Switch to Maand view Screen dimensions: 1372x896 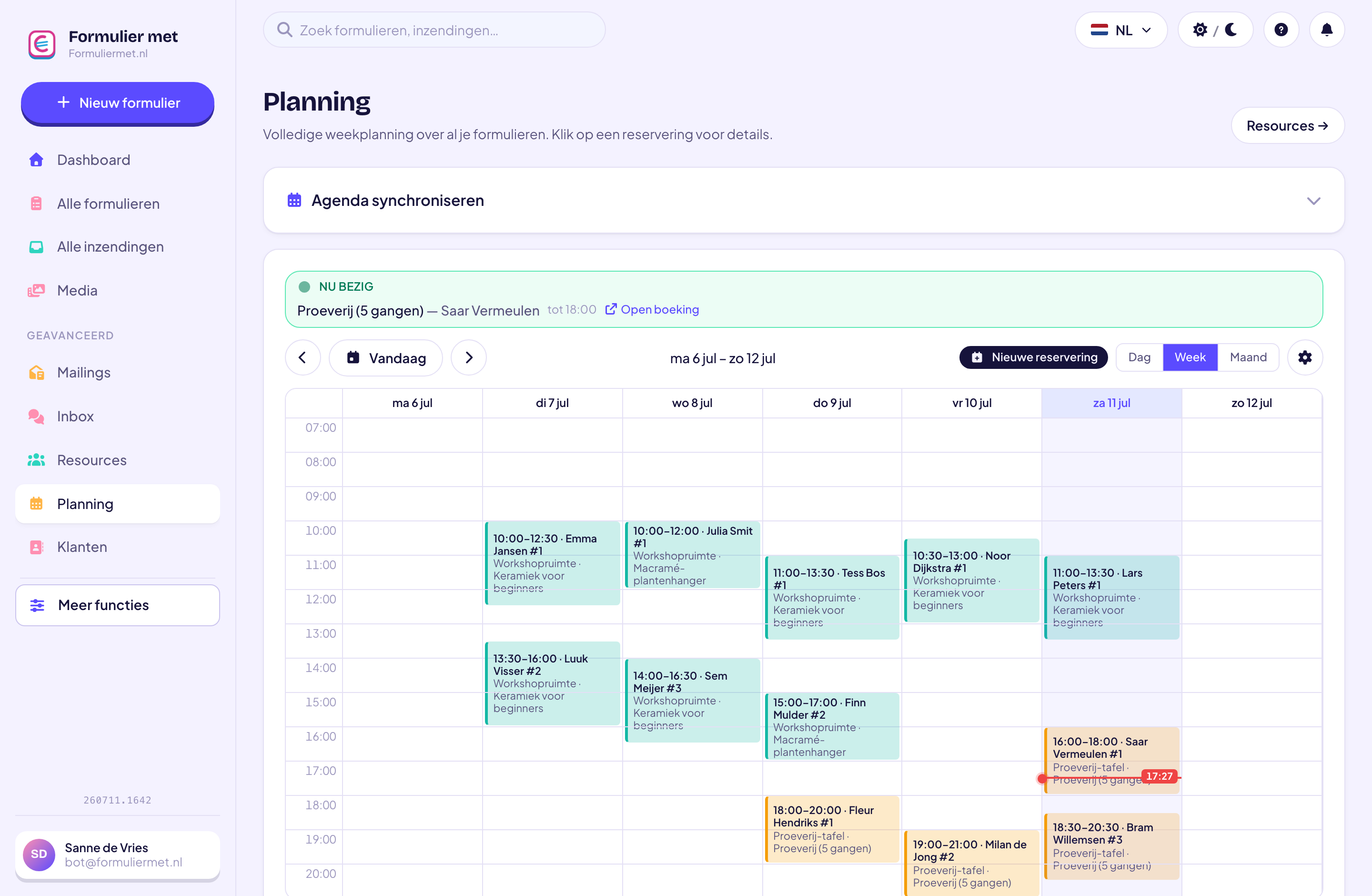pyautogui.click(x=1248, y=357)
